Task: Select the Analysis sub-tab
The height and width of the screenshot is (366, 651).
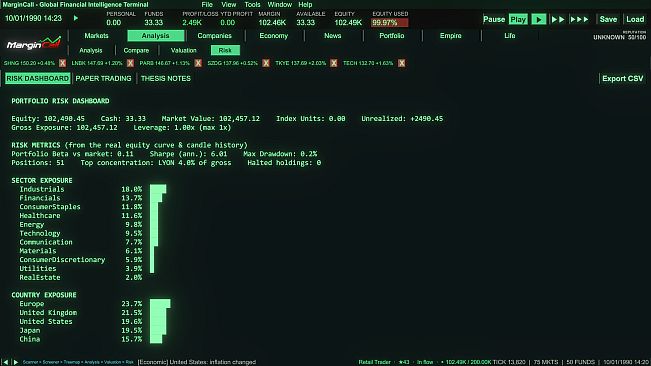Action: point(91,50)
